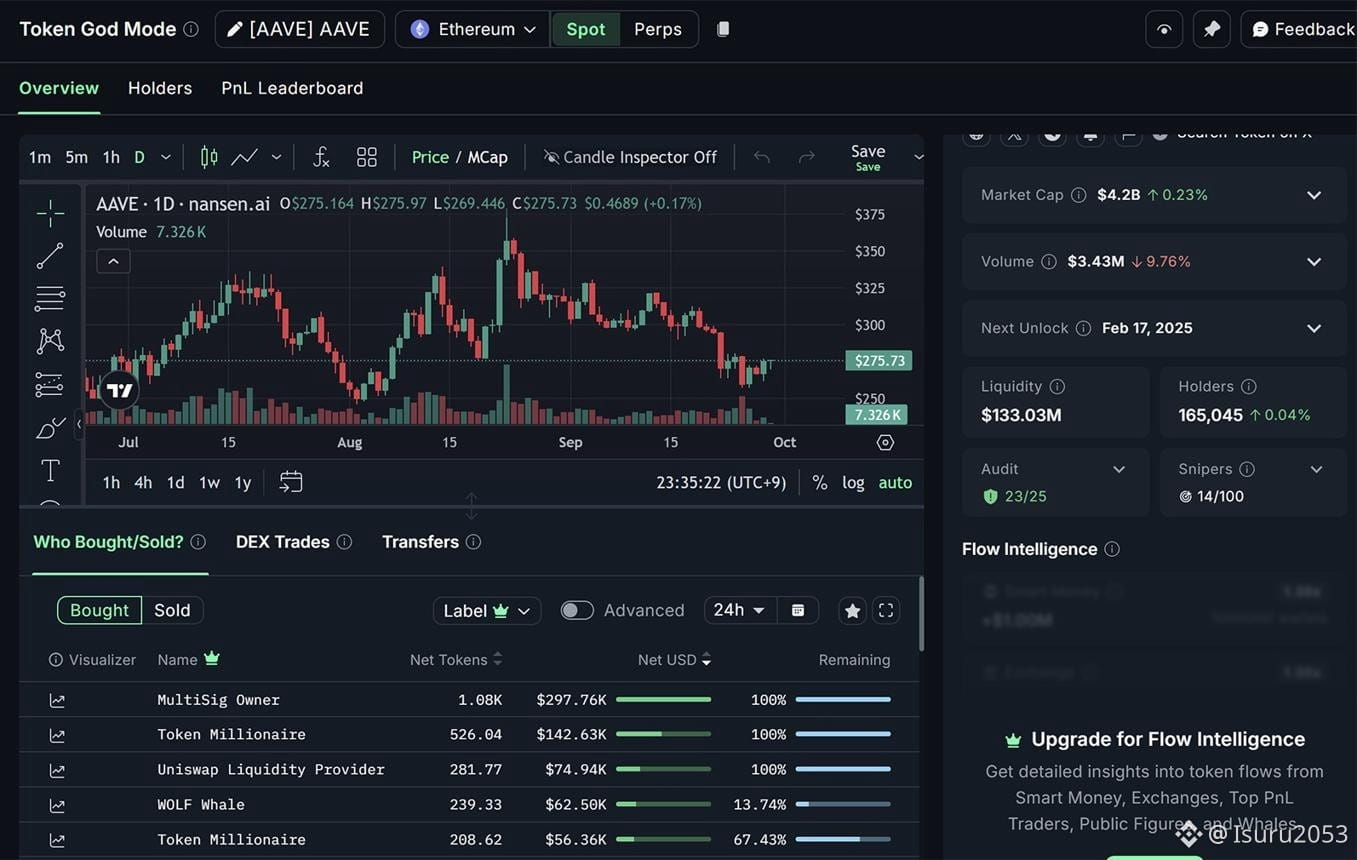The height and width of the screenshot is (860, 1357).
Task: Show info for Flow Intelligence
Action: 1112,549
